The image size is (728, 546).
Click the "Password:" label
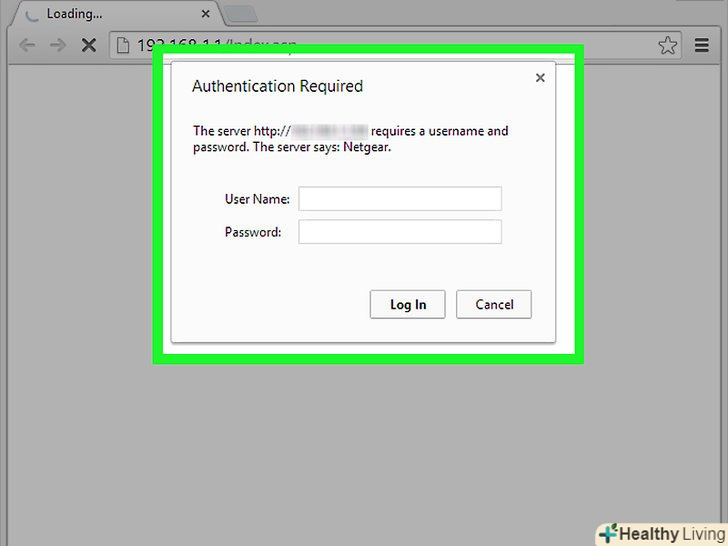pyautogui.click(x=253, y=232)
